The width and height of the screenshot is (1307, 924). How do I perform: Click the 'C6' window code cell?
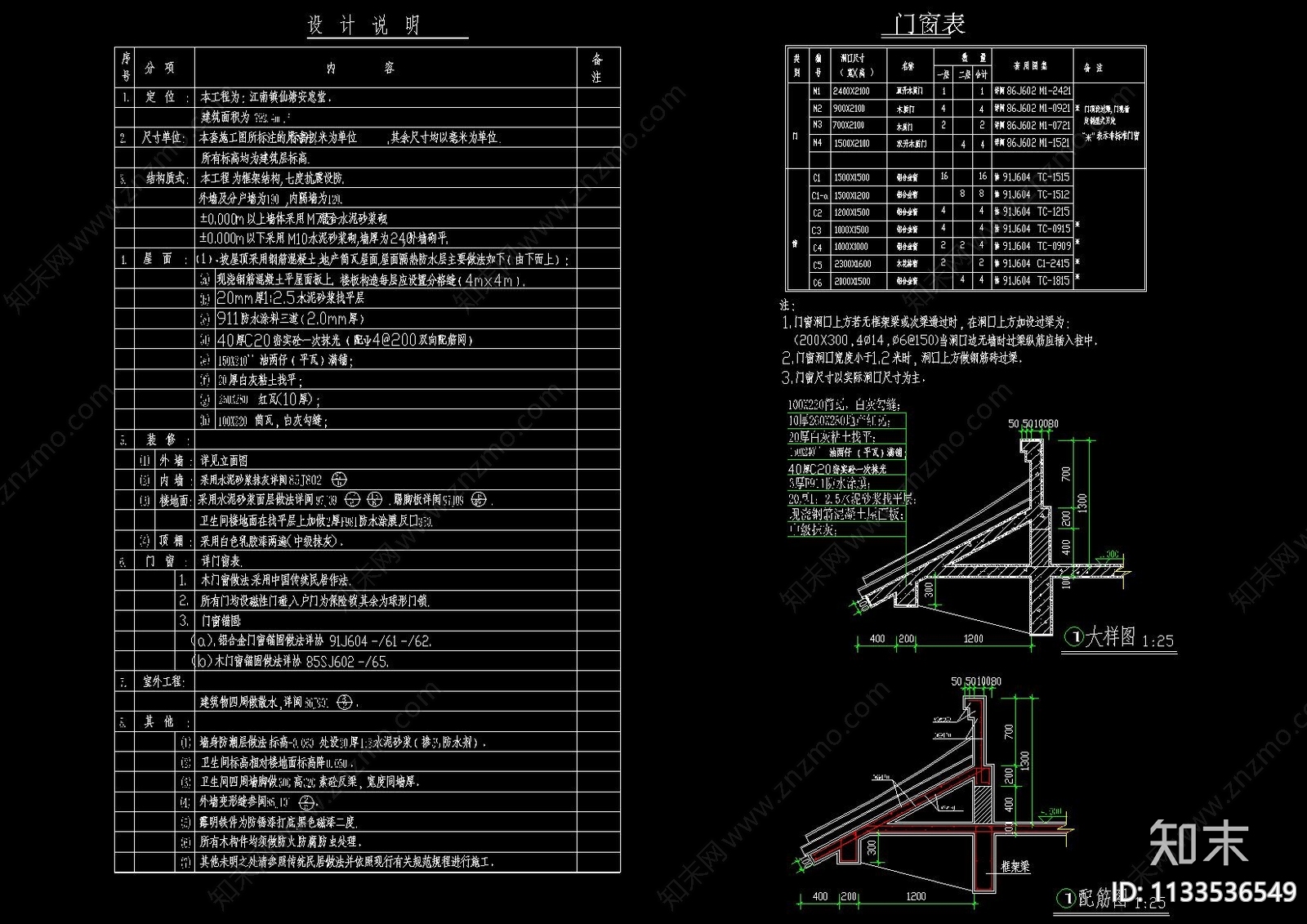pyautogui.click(x=817, y=282)
